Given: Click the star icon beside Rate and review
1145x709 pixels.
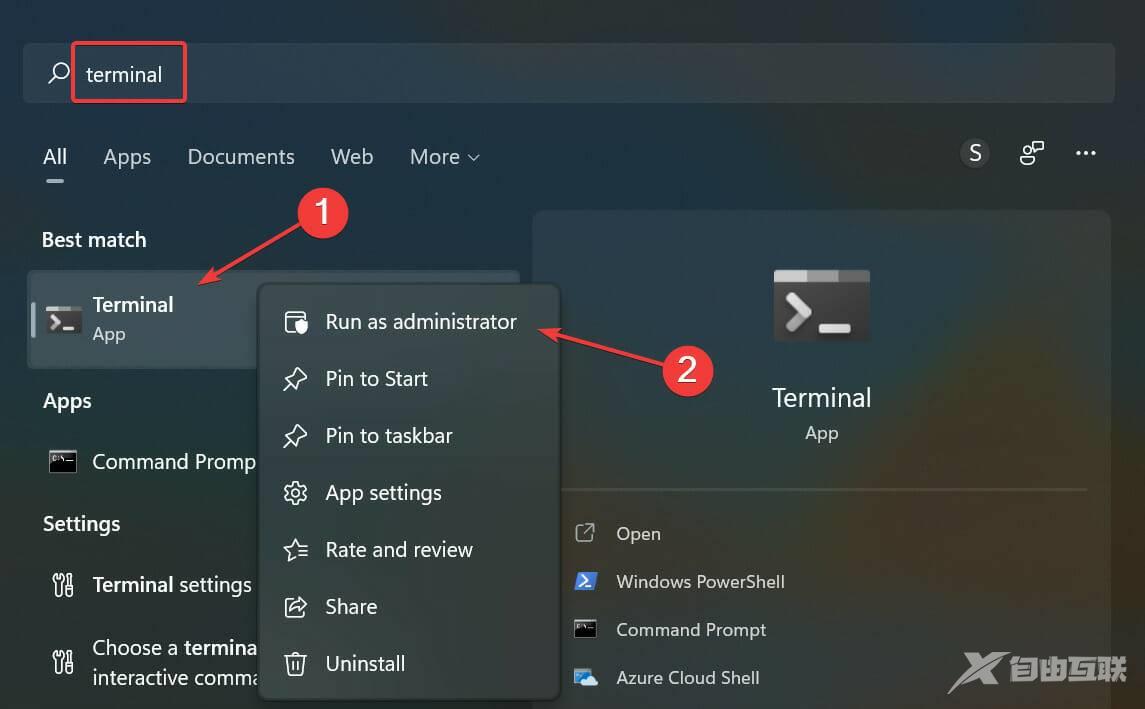Looking at the screenshot, I should [x=296, y=550].
